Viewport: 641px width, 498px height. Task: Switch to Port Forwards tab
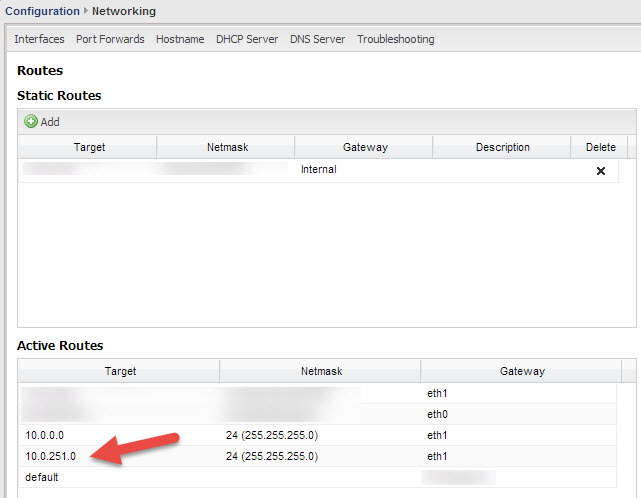[x=110, y=39]
